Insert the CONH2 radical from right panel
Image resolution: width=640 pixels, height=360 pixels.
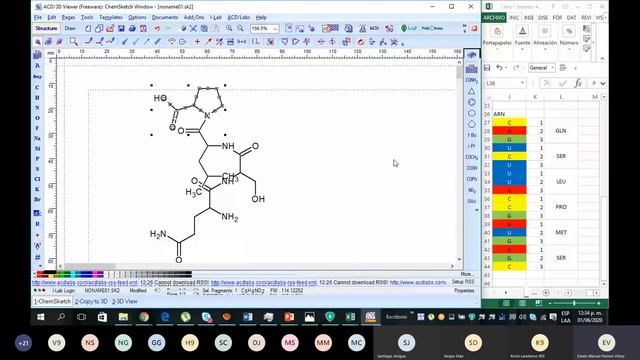(x=471, y=80)
